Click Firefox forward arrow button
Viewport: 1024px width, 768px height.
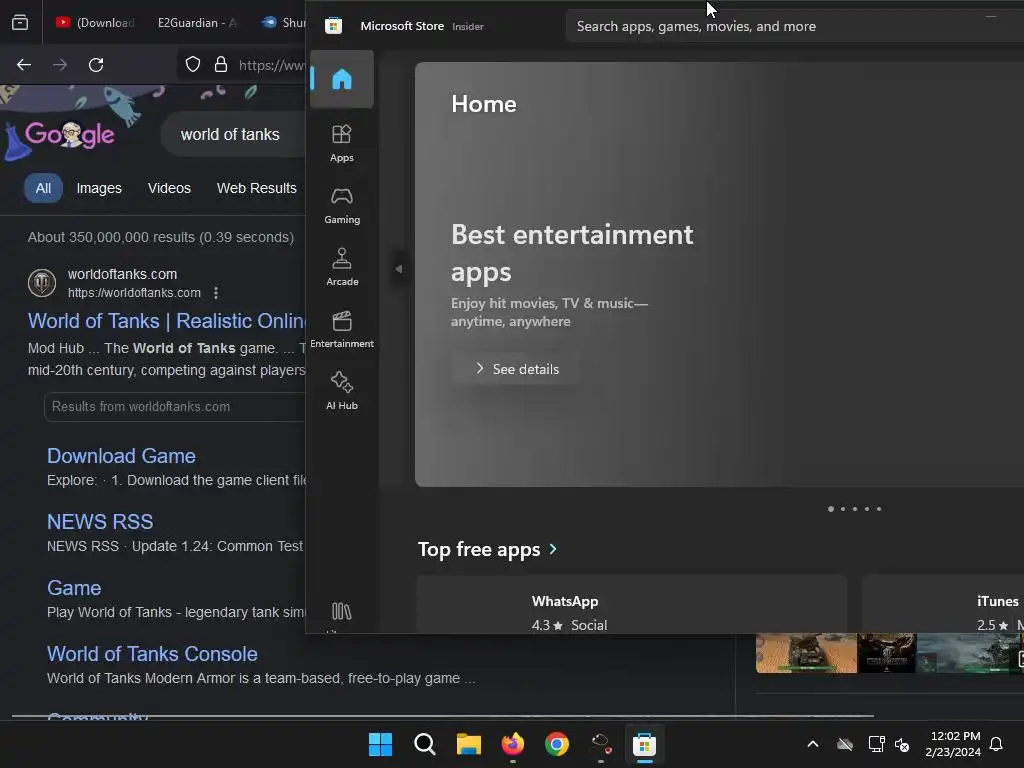(x=60, y=65)
